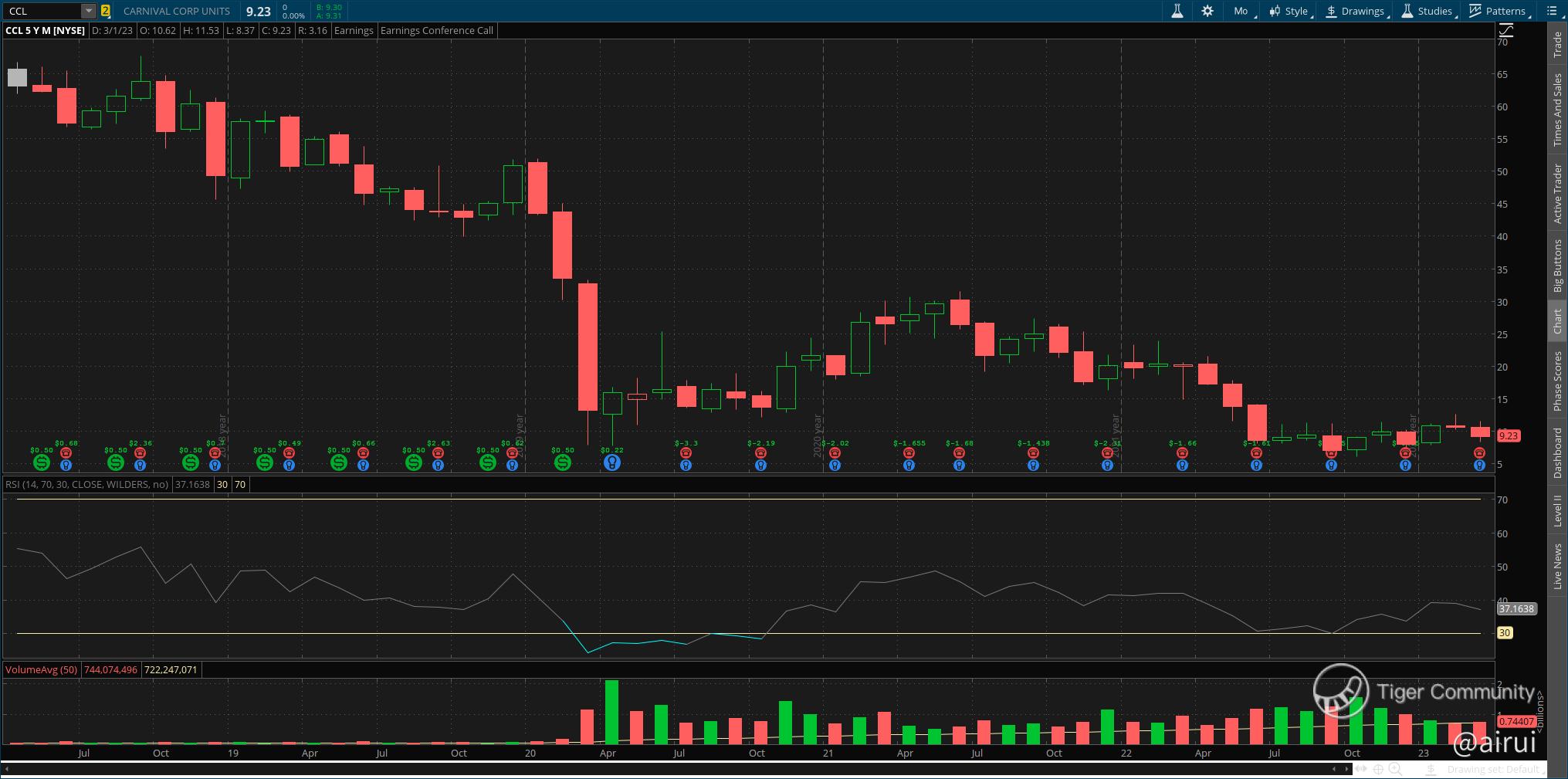
Task: Click the RSI study label
Action: 86,485
